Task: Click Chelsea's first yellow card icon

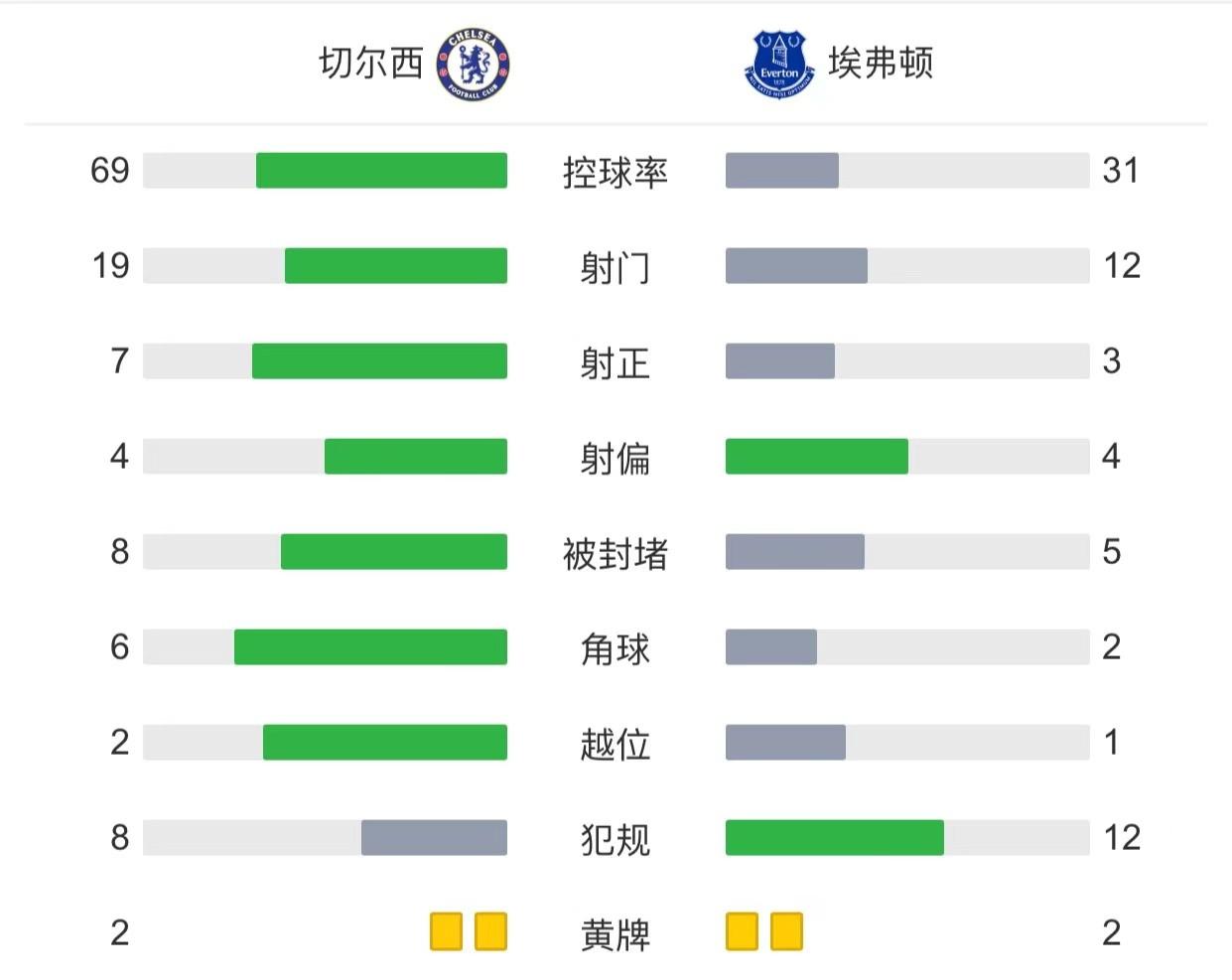Action: pyautogui.click(x=447, y=932)
